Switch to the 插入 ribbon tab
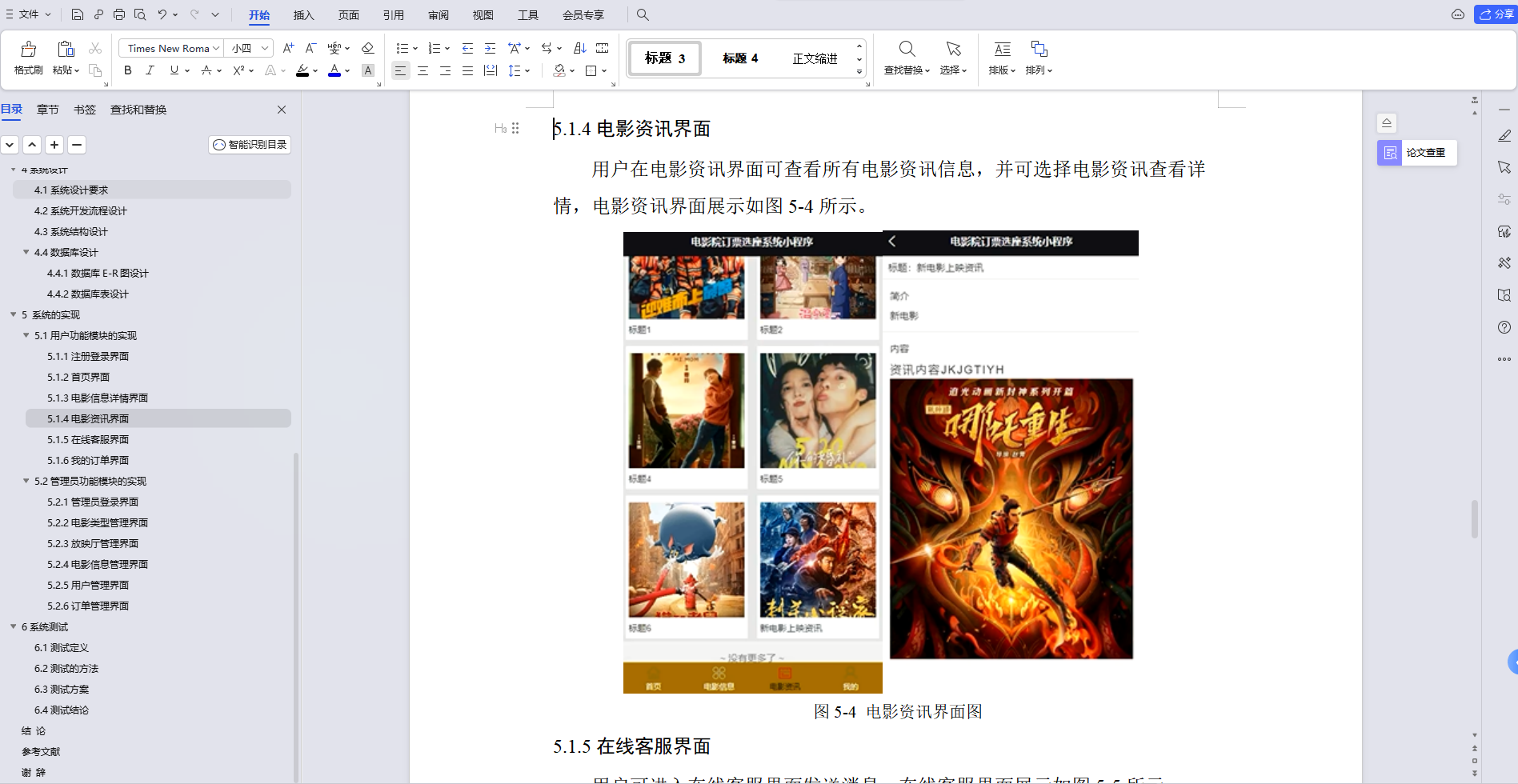Viewport: 1518px width, 784px height. click(x=304, y=15)
